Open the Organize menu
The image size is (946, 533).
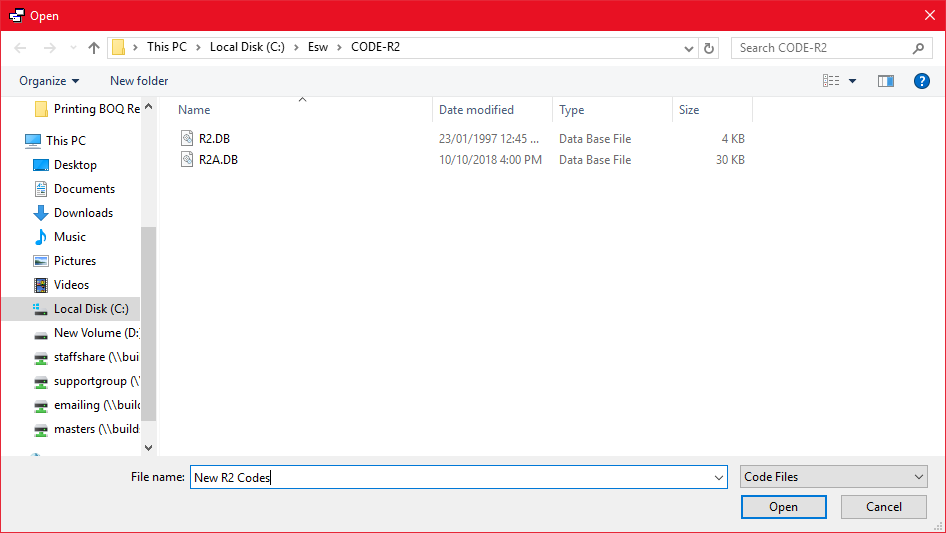pos(49,81)
